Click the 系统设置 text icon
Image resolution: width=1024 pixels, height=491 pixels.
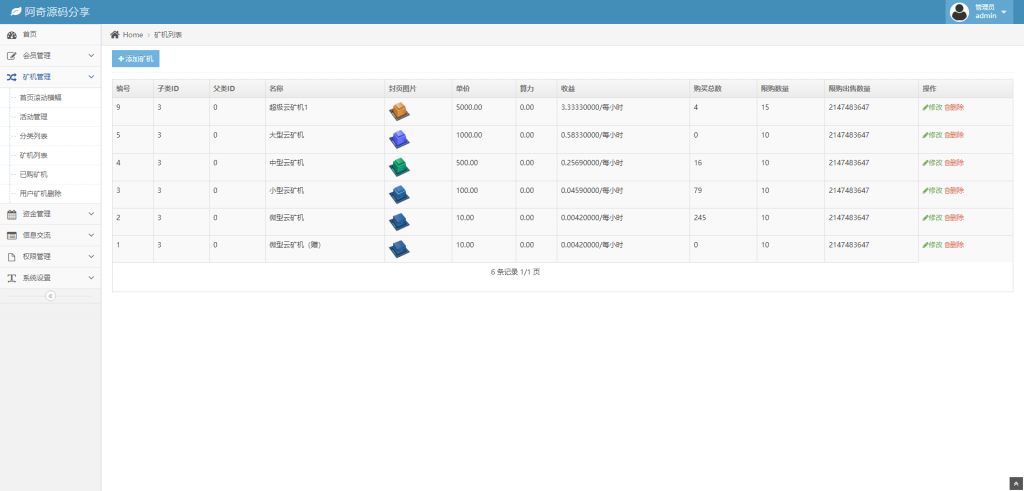pos(12,278)
